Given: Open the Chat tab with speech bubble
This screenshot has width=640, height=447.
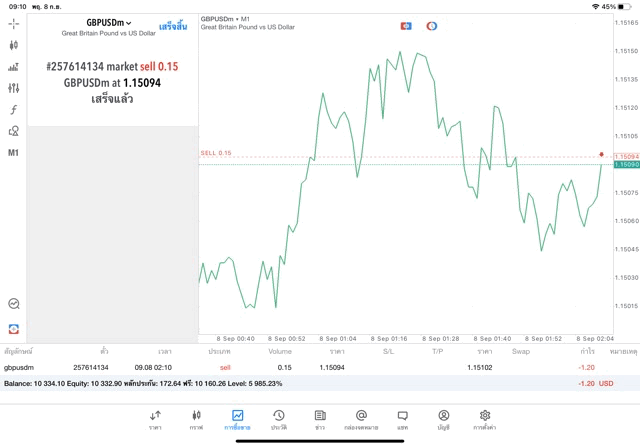Looking at the screenshot, I should [x=402, y=420].
